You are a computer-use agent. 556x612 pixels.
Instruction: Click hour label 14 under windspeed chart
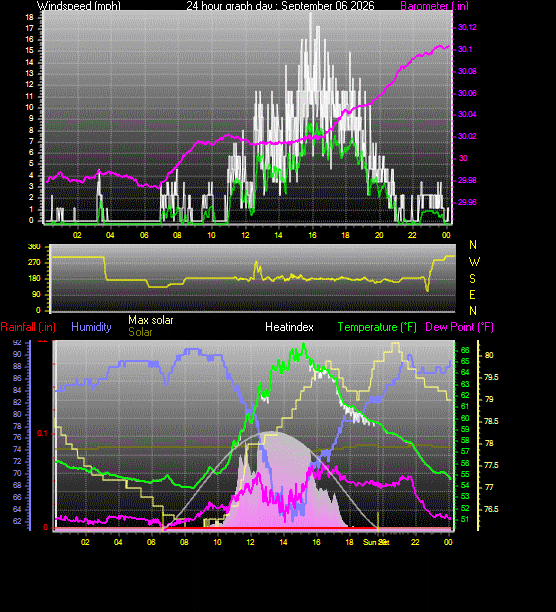click(x=278, y=235)
